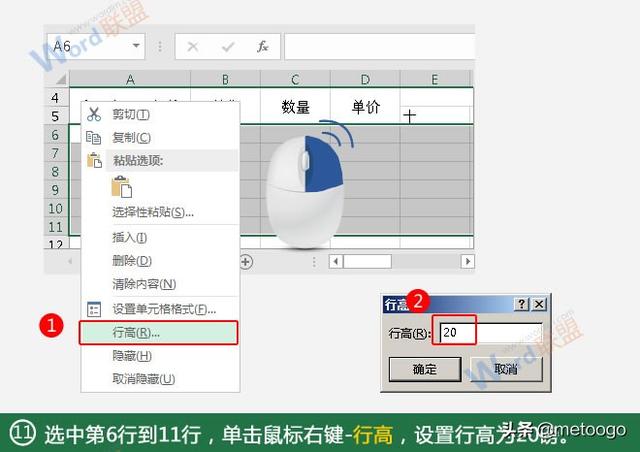Select row 4 header
Viewport: 640px width, 452px height.
[x=56, y=98]
